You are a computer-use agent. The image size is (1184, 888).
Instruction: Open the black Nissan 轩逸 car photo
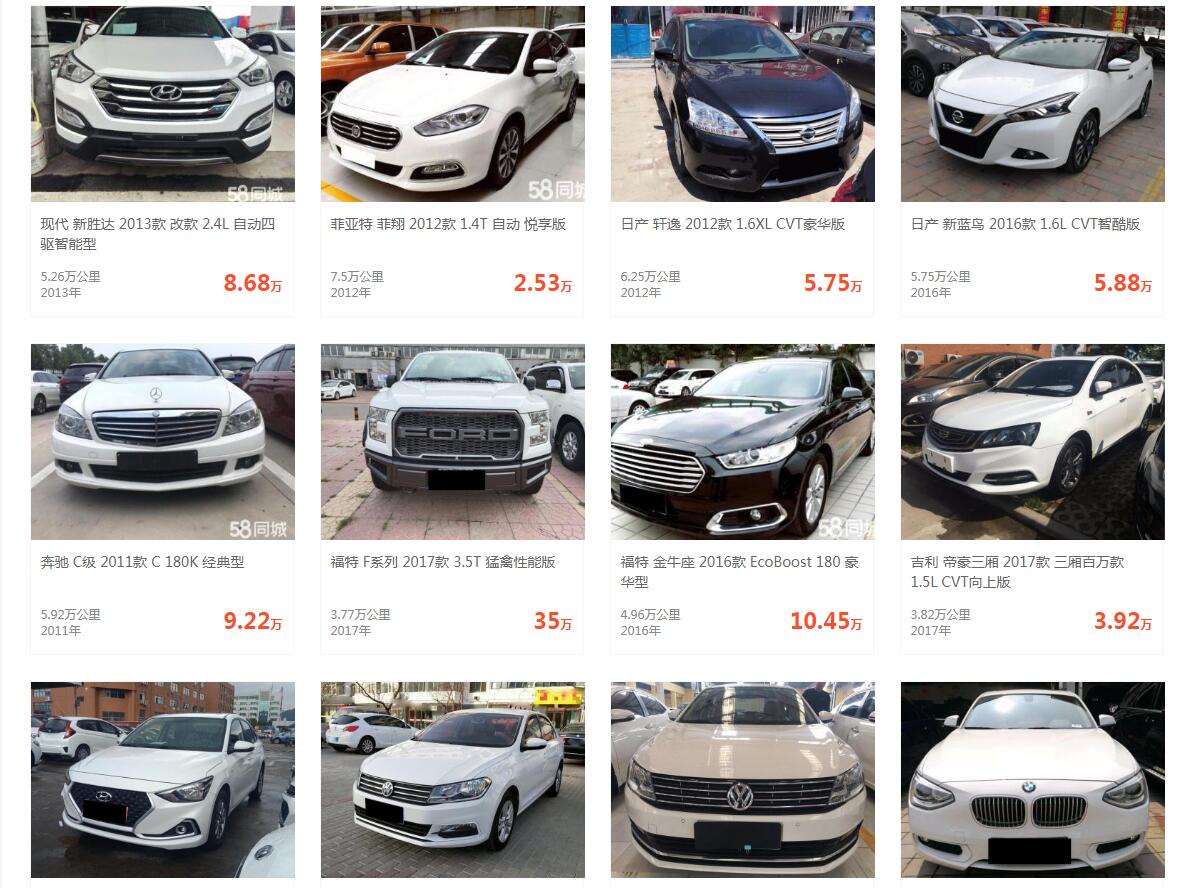point(742,103)
